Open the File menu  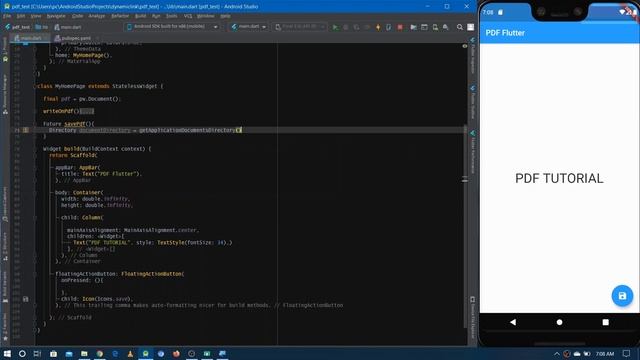(7, 16)
